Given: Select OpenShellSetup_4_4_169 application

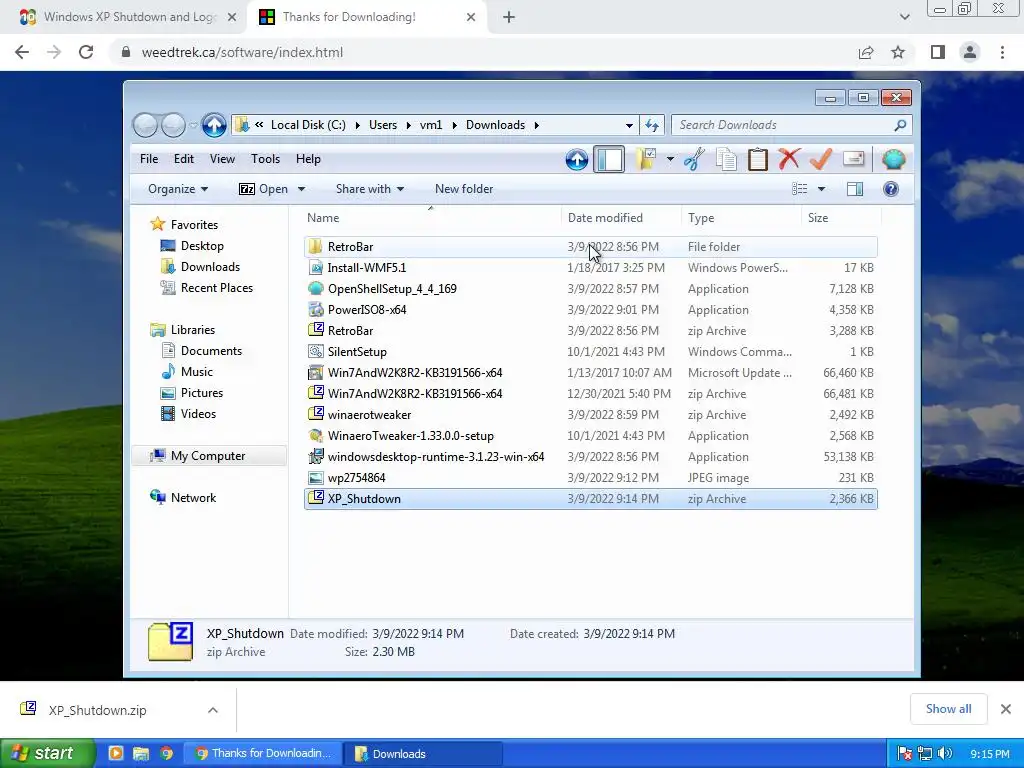Looking at the screenshot, I should point(590,289).
